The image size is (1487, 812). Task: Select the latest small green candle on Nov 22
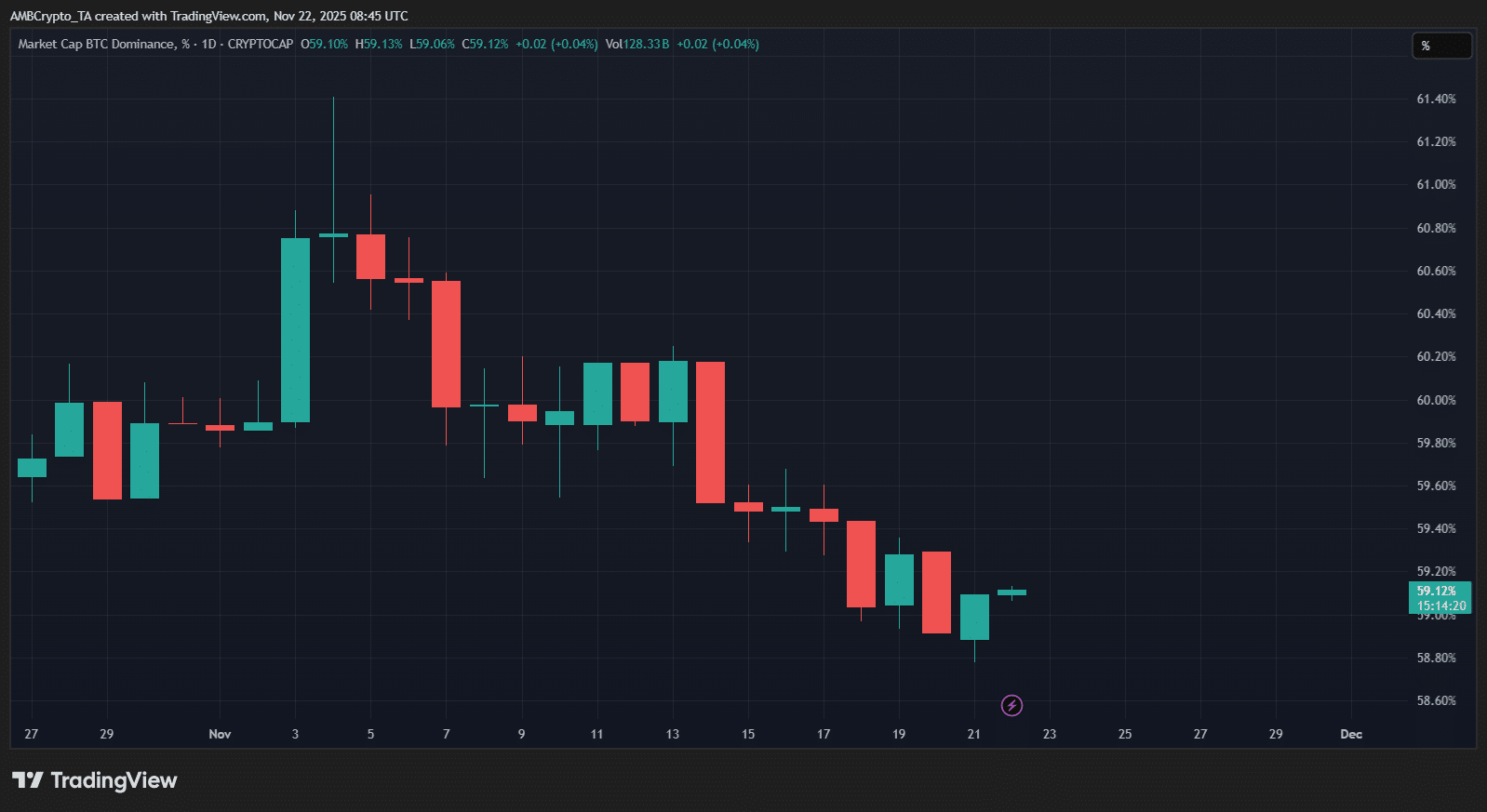[x=1011, y=592]
